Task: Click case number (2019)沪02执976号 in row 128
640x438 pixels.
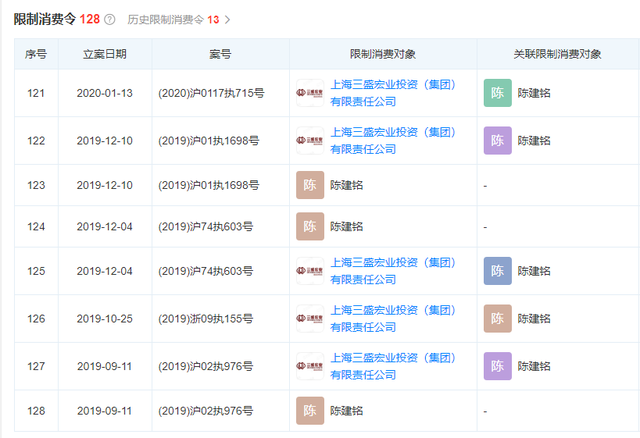Action: 205,411
